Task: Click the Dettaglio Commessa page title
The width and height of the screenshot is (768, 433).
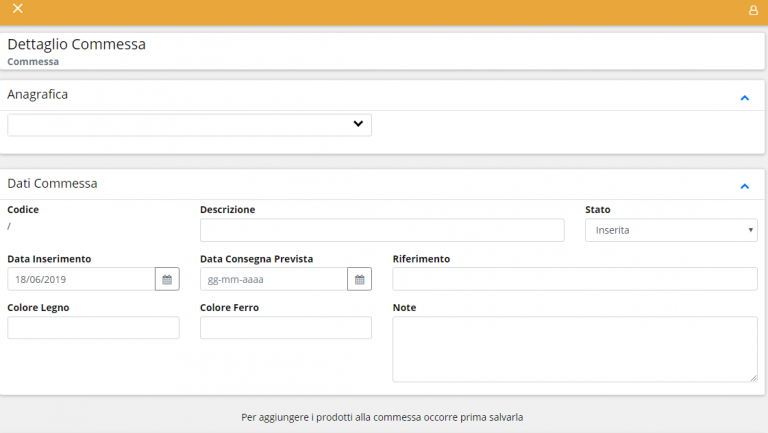Action: tap(76, 44)
